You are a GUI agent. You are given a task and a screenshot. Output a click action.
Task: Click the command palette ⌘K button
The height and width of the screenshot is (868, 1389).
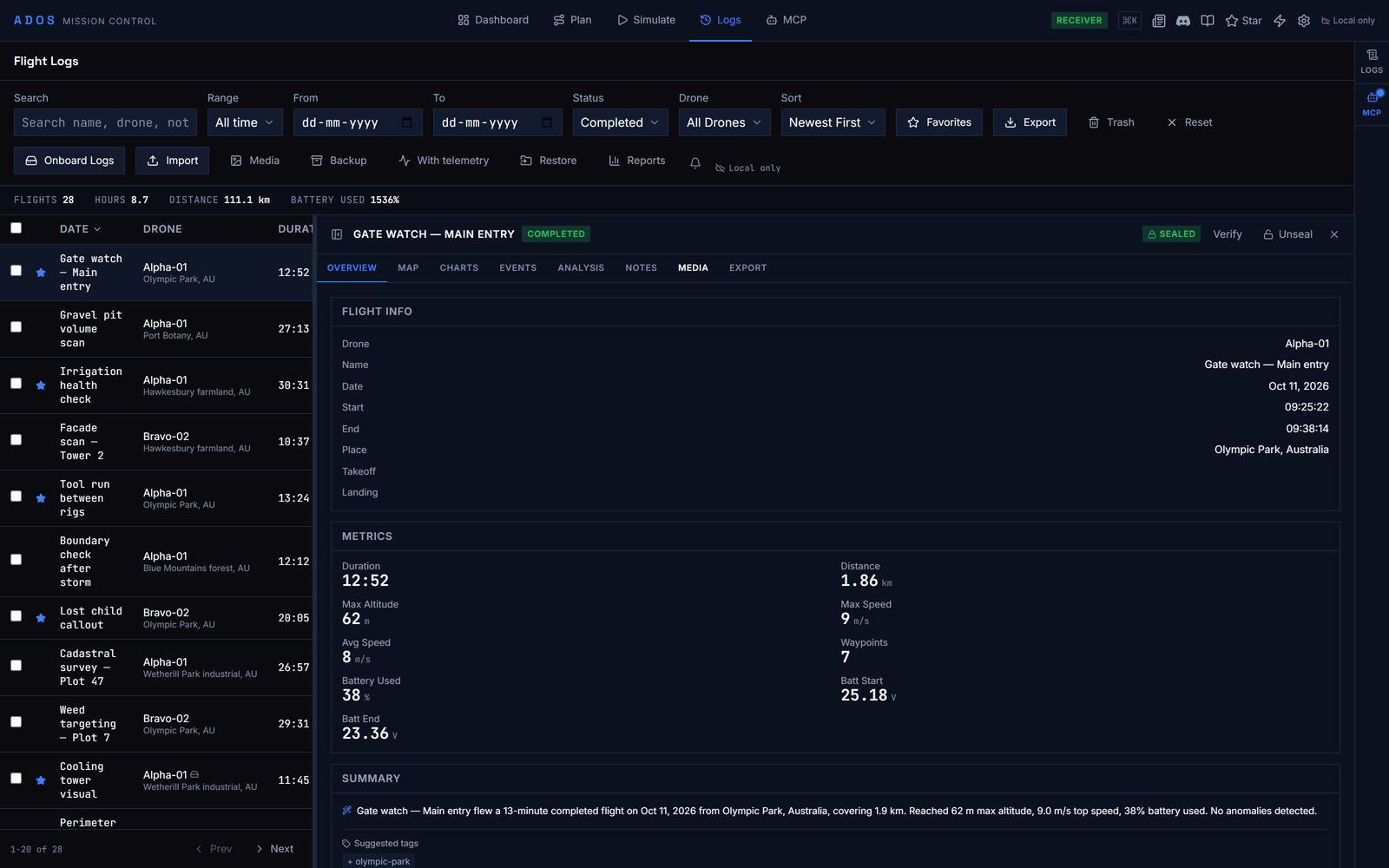[1129, 20]
